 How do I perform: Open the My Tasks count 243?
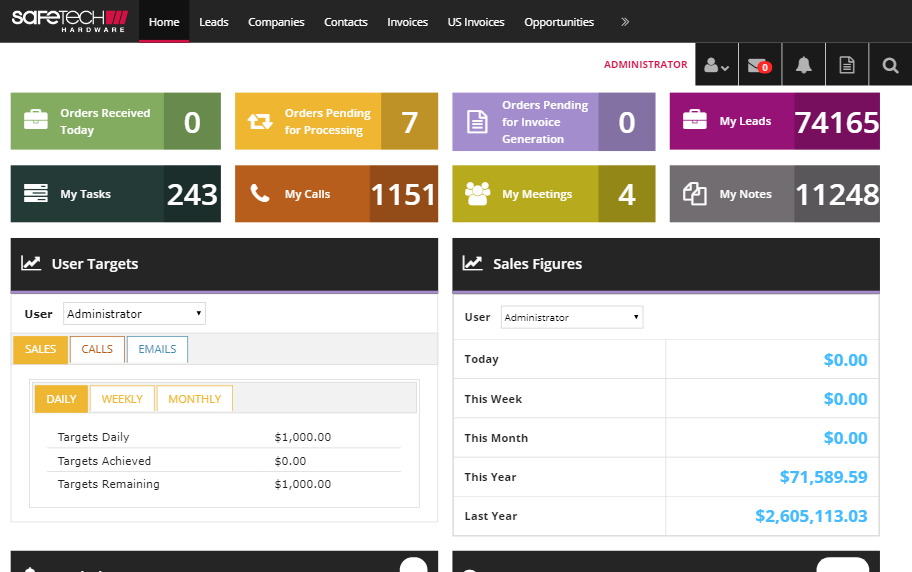[193, 194]
